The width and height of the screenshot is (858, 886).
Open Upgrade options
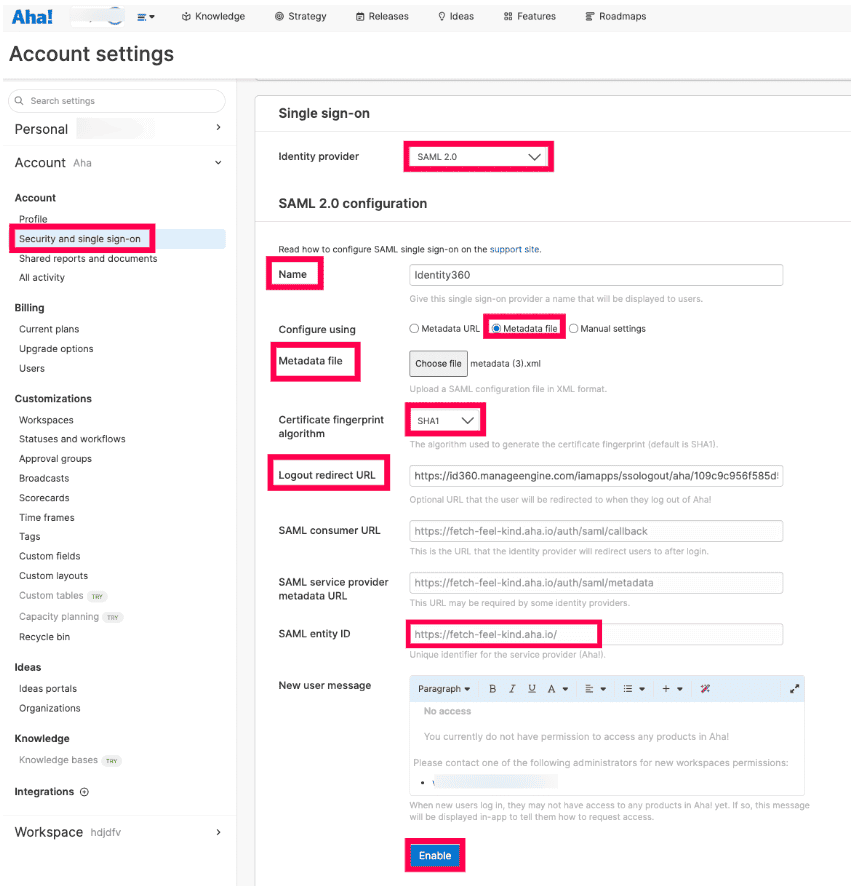coord(56,349)
